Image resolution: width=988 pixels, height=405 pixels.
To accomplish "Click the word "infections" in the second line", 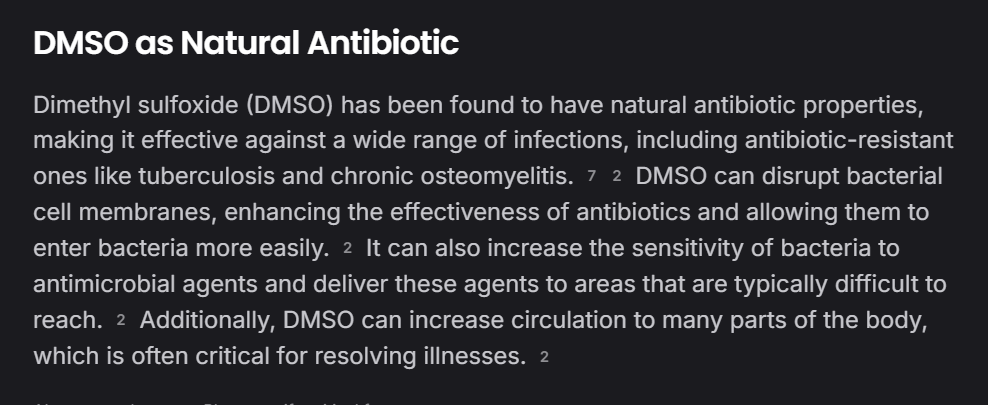I will (576, 141).
